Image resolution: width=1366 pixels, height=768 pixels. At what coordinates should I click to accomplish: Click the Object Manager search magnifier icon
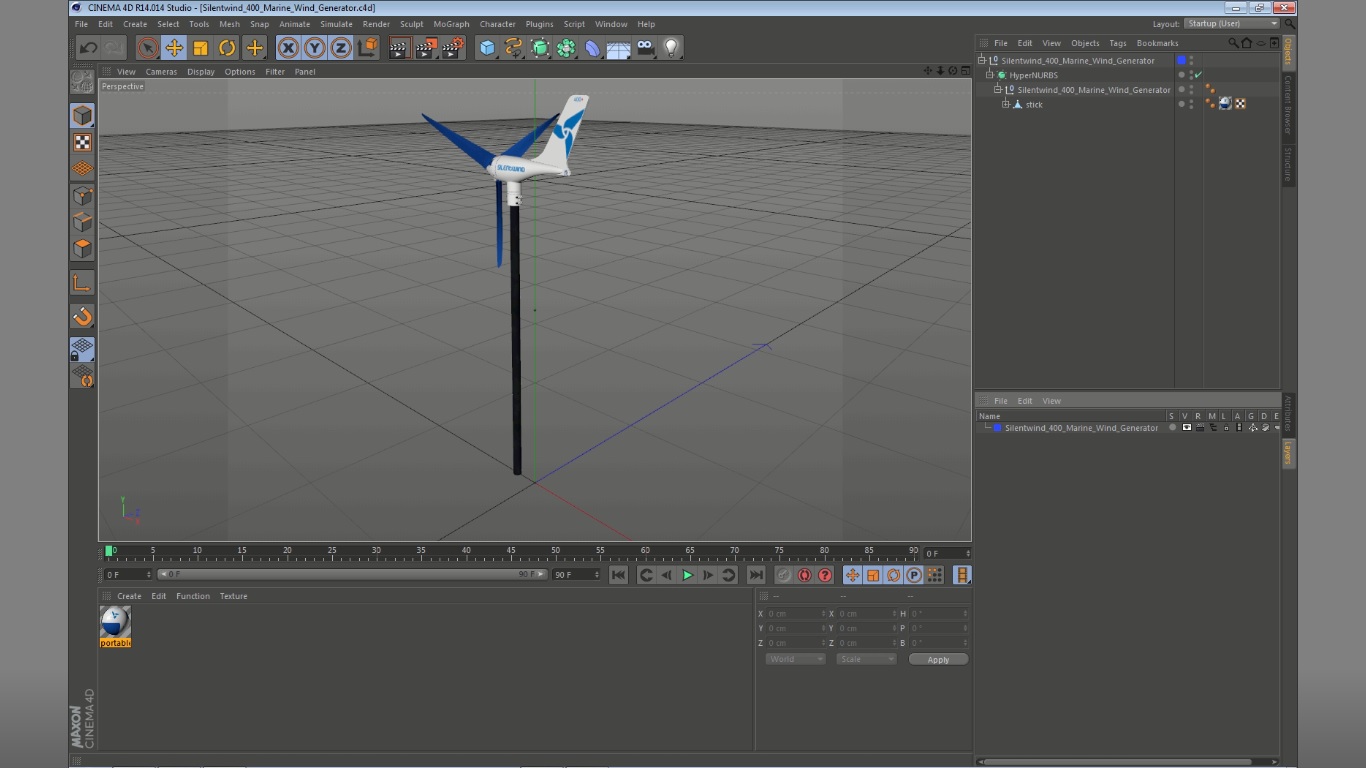(1233, 43)
